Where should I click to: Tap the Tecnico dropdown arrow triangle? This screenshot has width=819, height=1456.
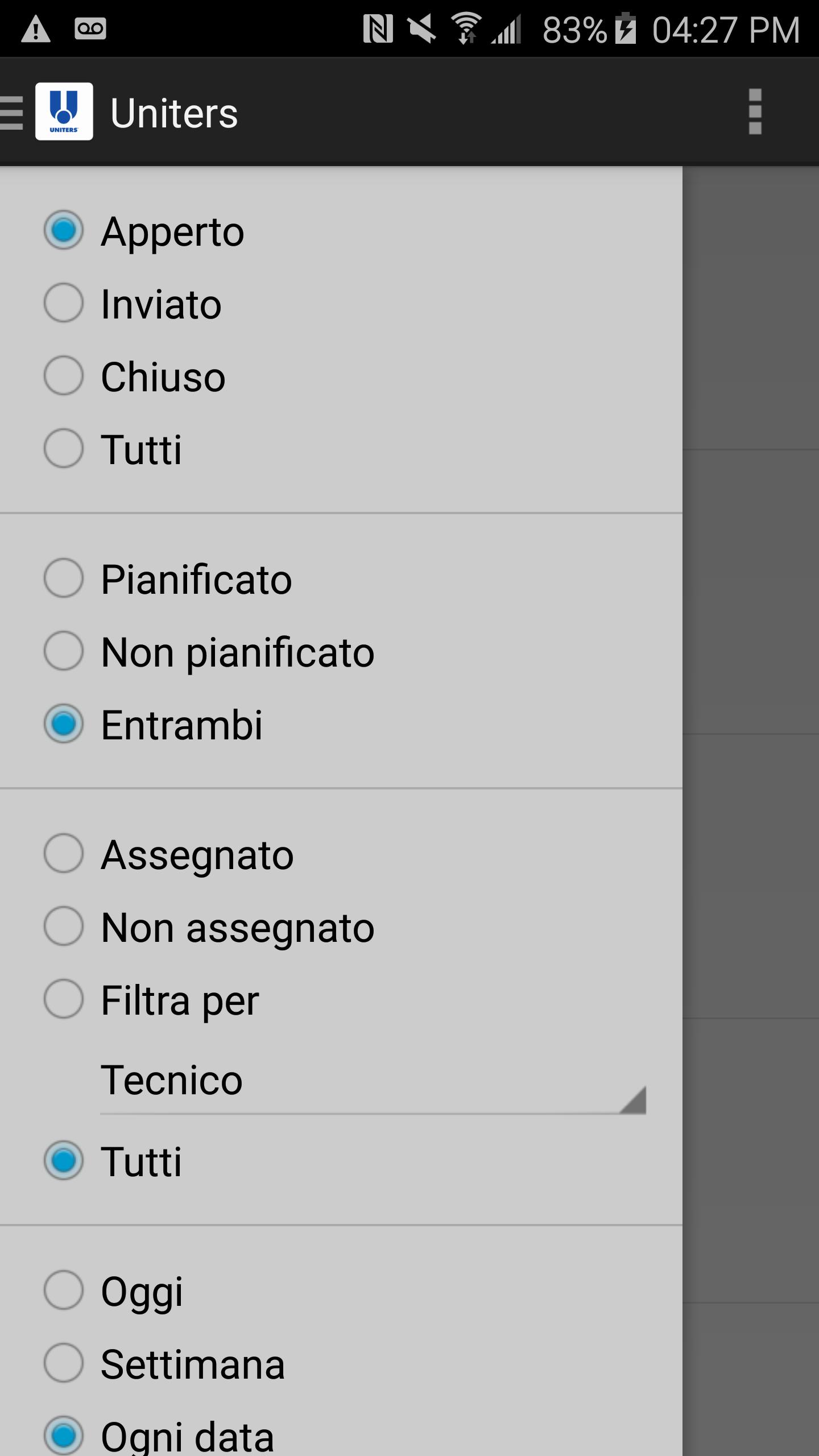pos(633,1099)
